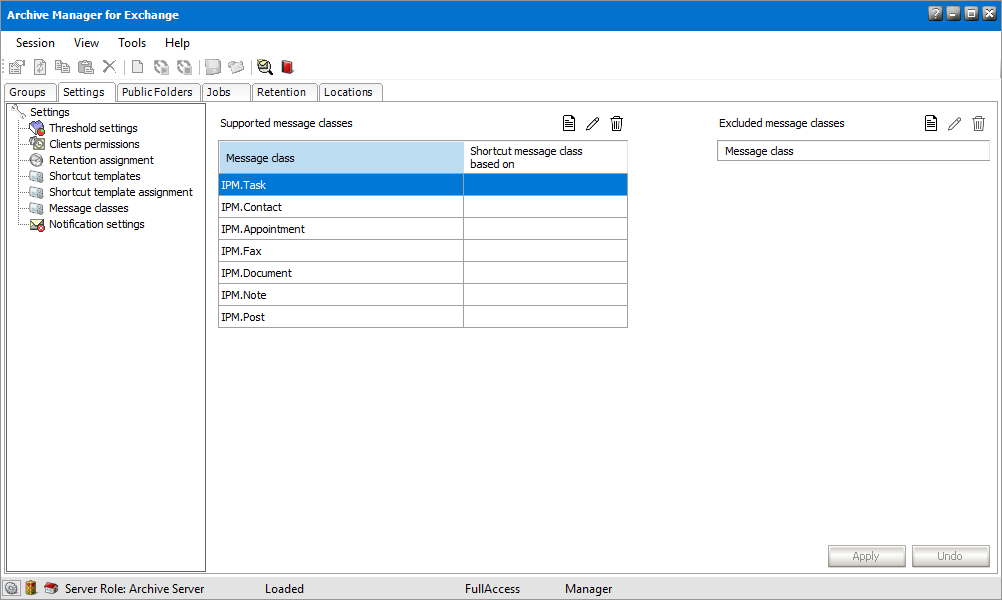This screenshot has width=1002, height=600.
Task: Click the Loaded status bar entry
Action: (284, 588)
